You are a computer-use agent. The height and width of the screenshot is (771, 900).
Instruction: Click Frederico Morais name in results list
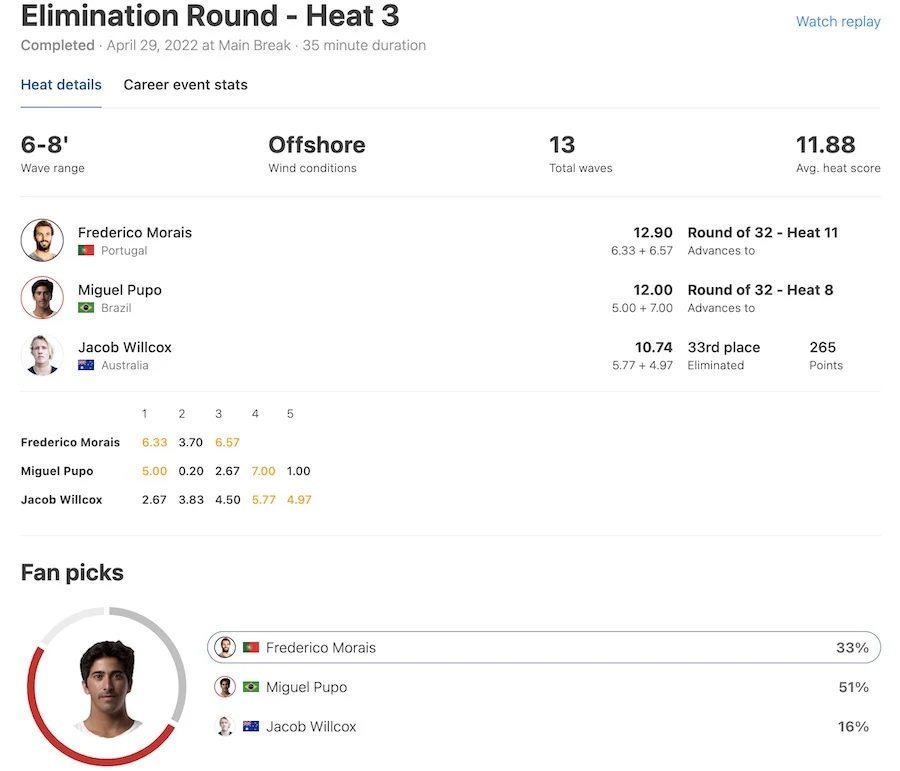tap(135, 233)
